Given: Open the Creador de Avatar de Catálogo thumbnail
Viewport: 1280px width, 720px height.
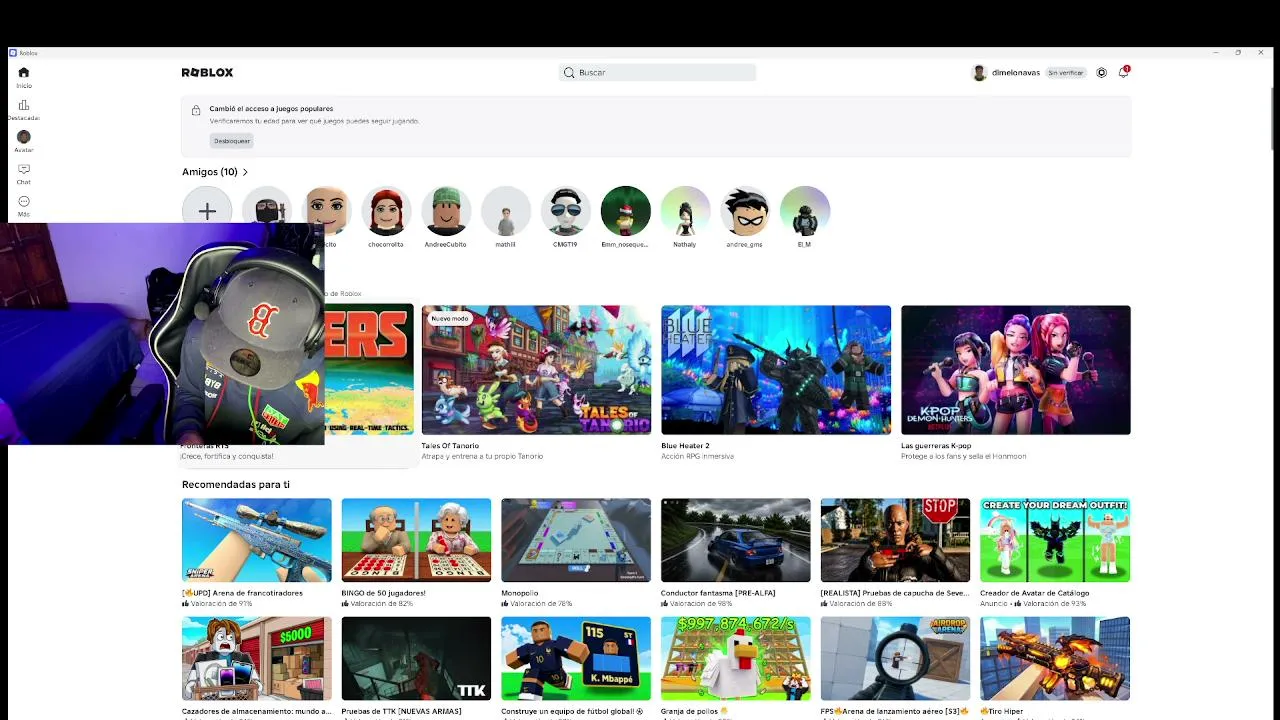Looking at the screenshot, I should (1055, 540).
